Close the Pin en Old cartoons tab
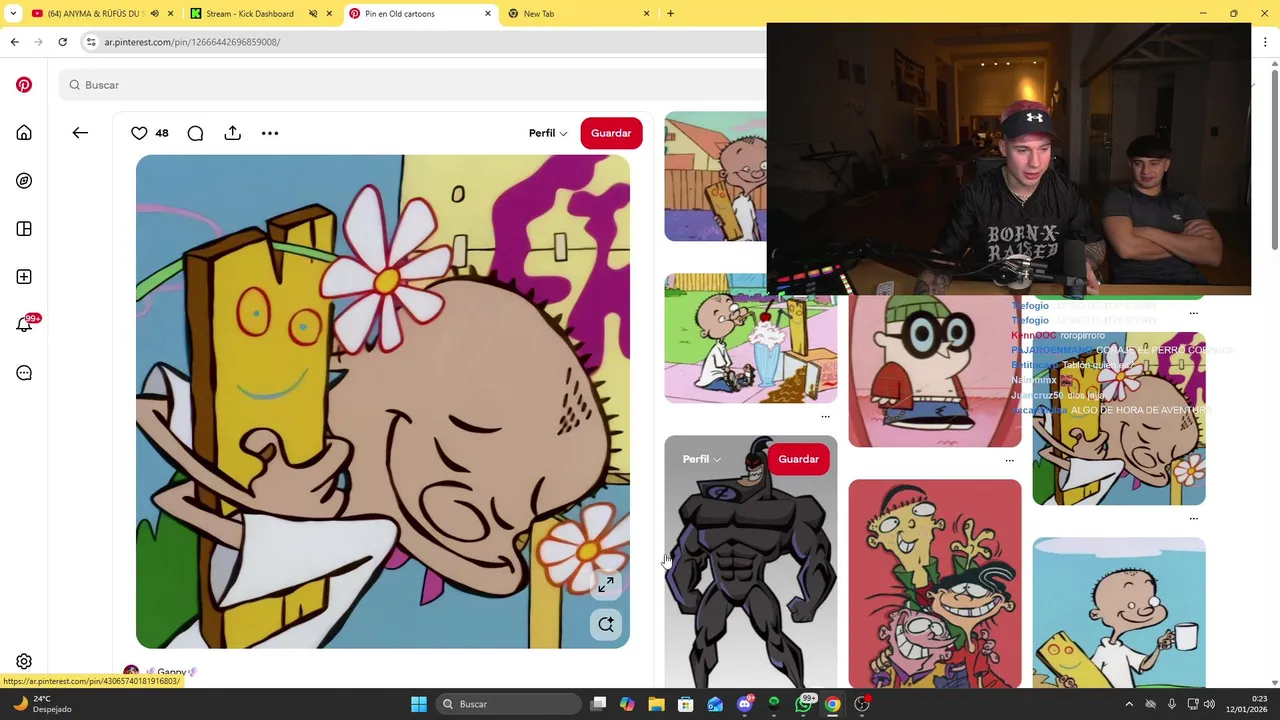Screen dimensions: 1280x720 pos(488,14)
